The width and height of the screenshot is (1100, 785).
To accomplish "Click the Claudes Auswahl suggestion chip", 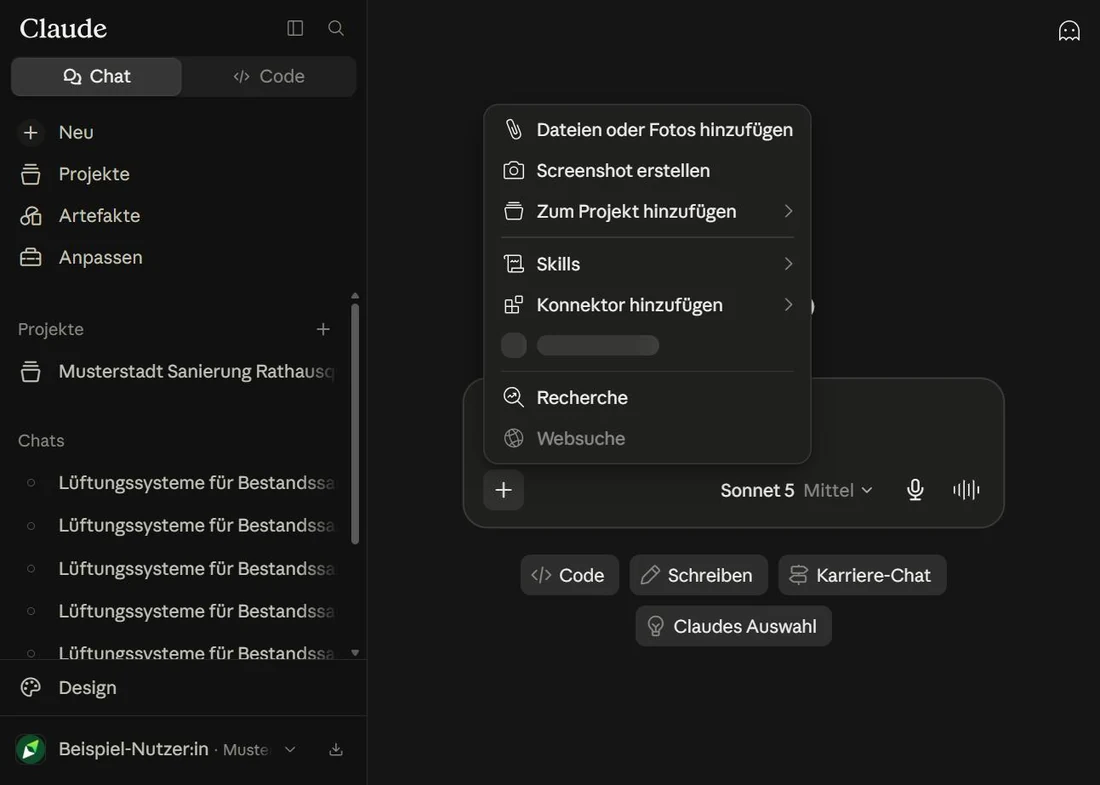I will tap(733, 626).
